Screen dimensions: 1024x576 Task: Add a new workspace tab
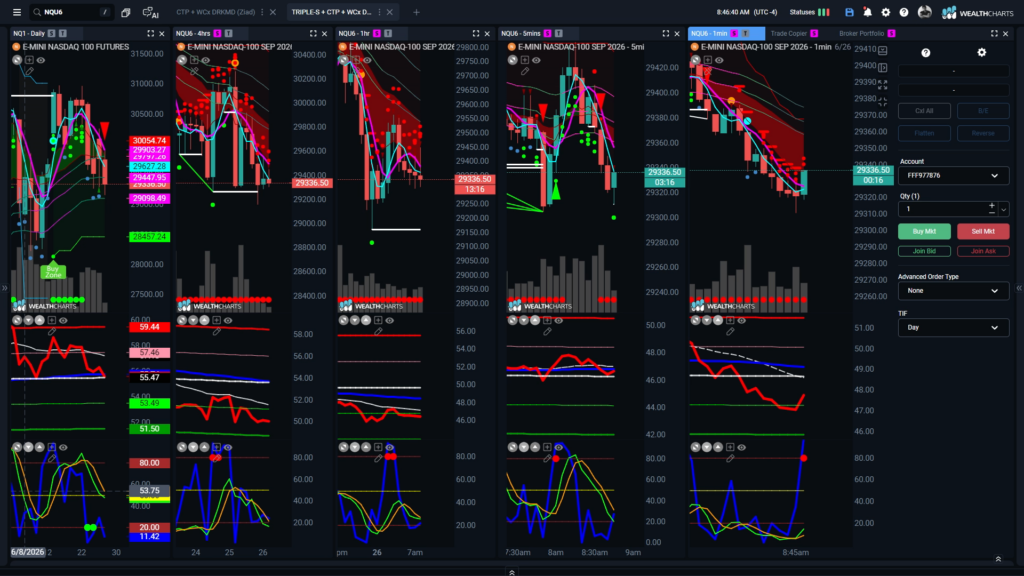(416, 12)
